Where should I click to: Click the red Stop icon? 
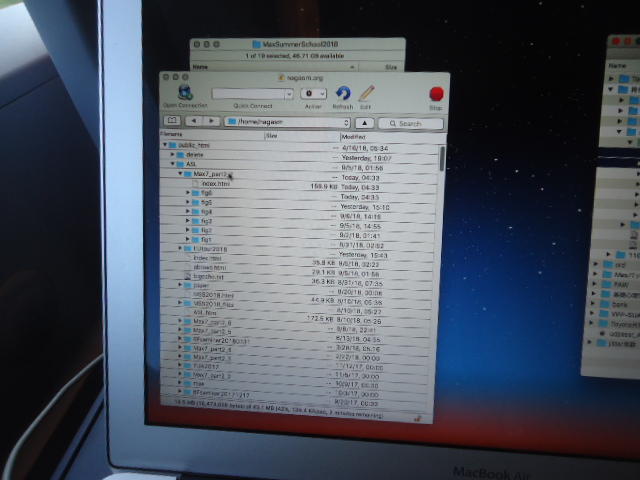436,94
